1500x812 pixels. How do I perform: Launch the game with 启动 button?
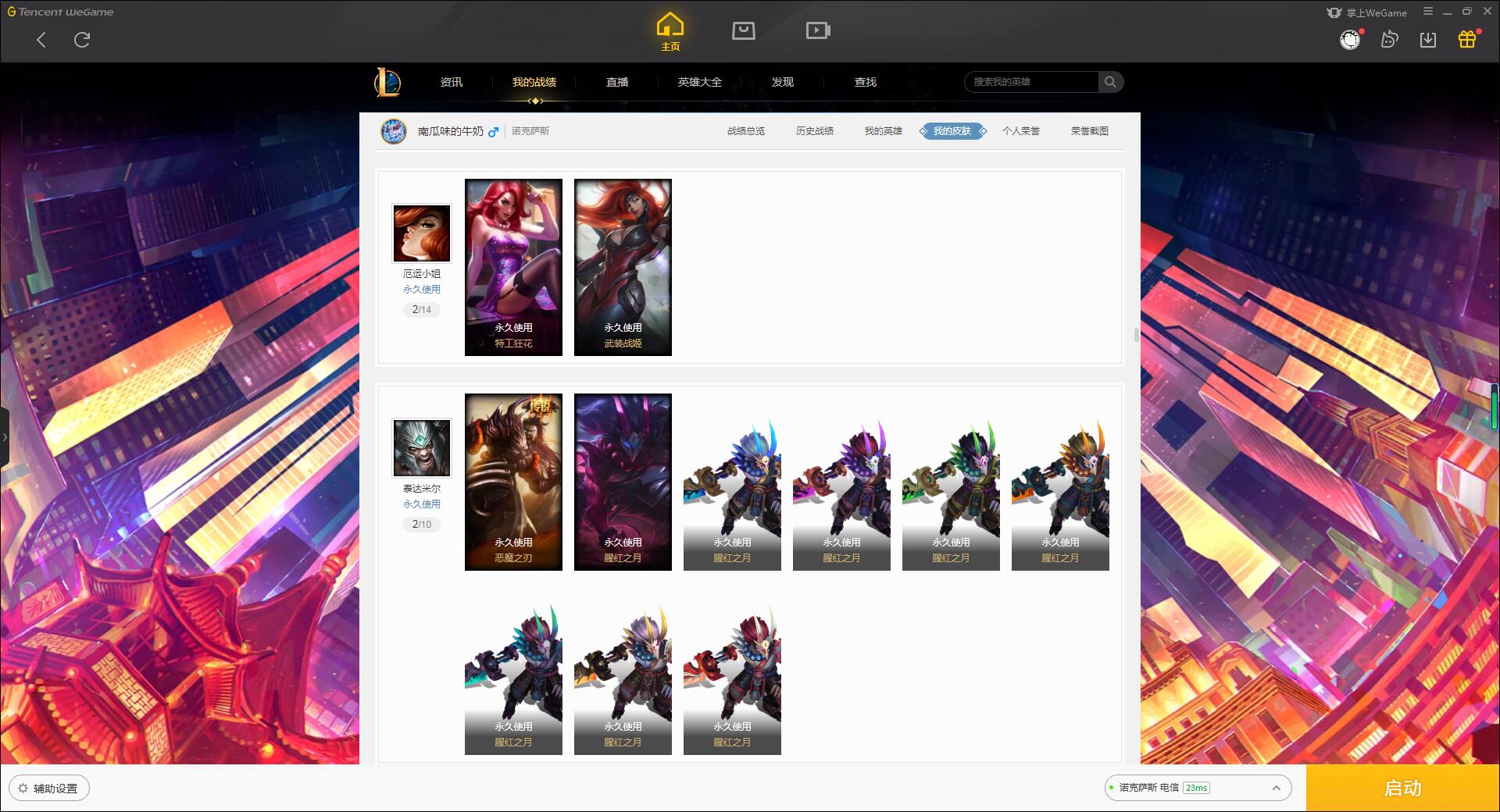click(x=1402, y=788)
